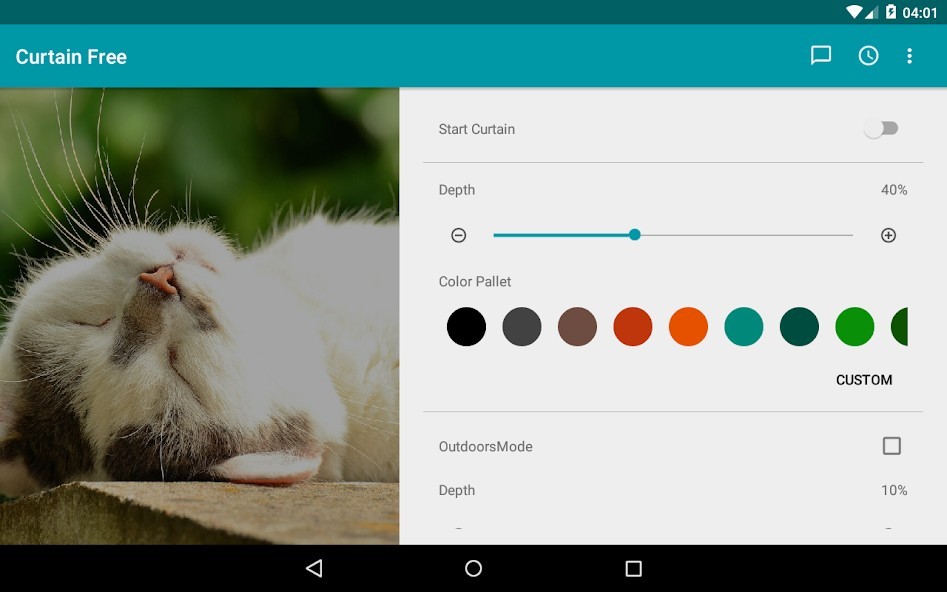Tap the Android home navigation button

pyautogui.click(x=474, y=568)
